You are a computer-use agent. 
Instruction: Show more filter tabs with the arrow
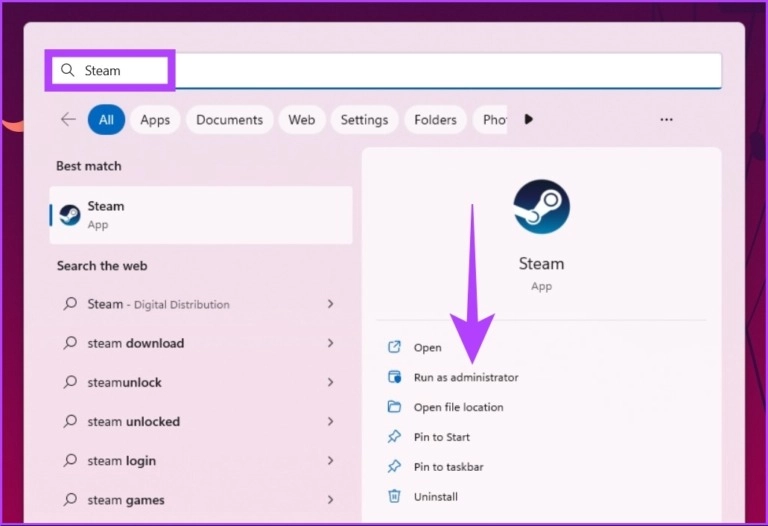pos(528,119)
